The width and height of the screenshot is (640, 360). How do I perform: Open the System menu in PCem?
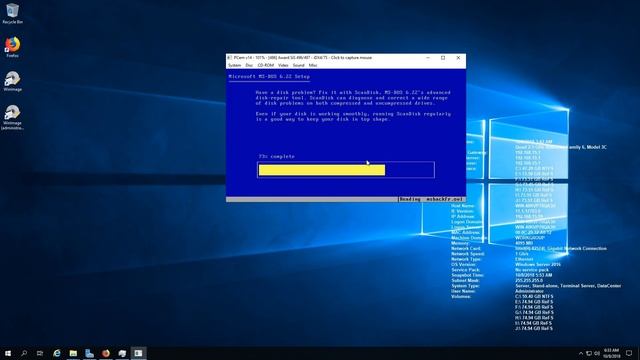pos(234,65)
